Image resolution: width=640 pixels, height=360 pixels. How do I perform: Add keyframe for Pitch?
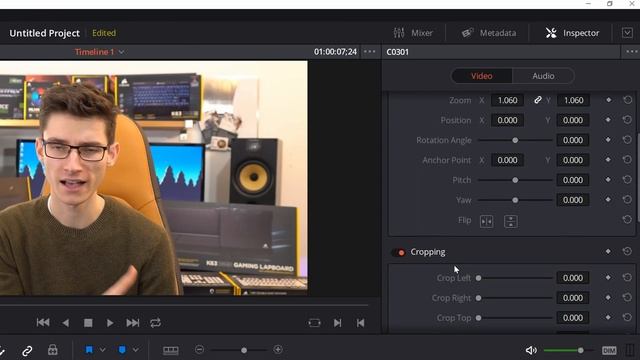(x=608, y=180)
